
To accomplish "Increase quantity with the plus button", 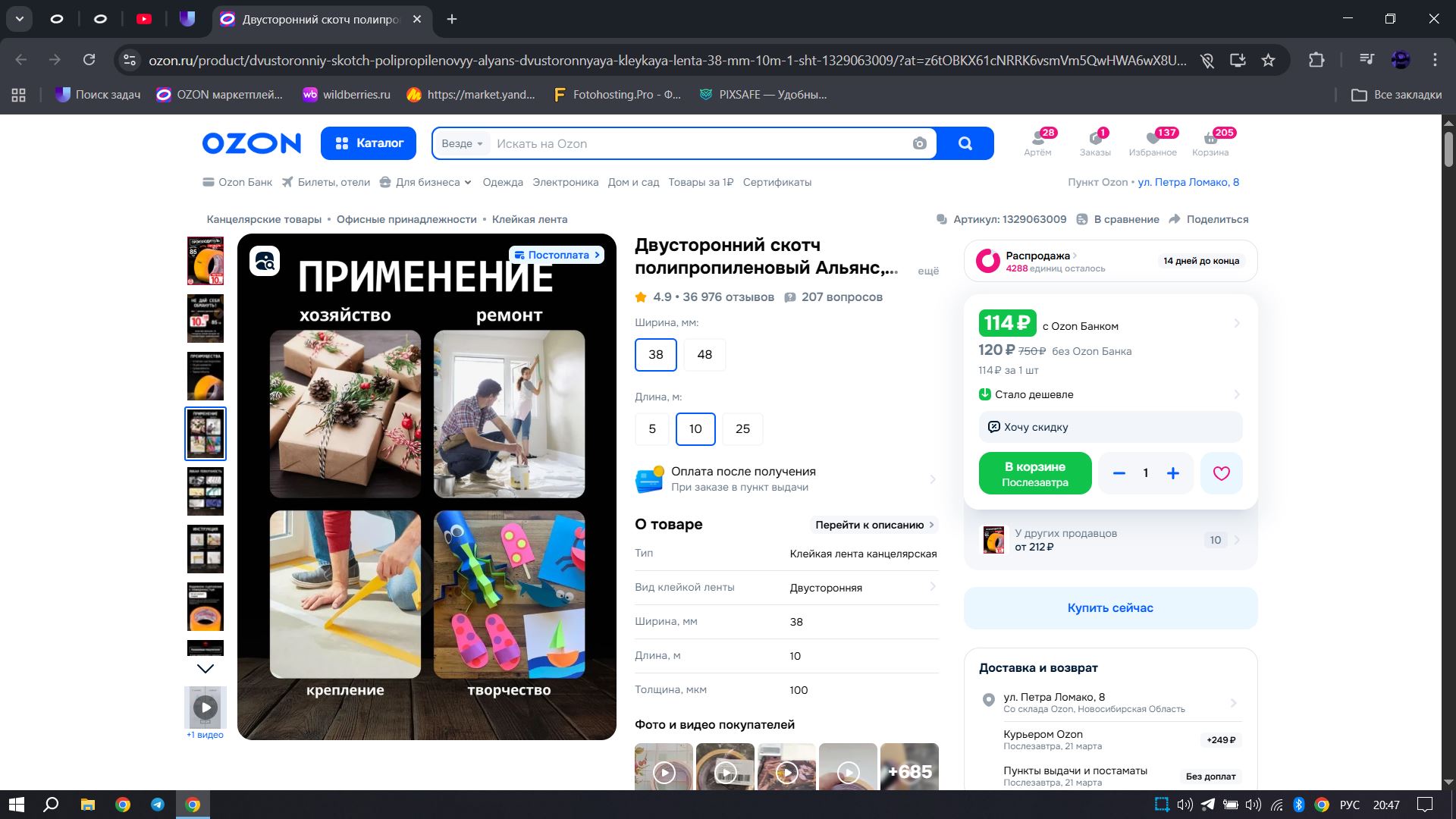I will click(1173, 473).
